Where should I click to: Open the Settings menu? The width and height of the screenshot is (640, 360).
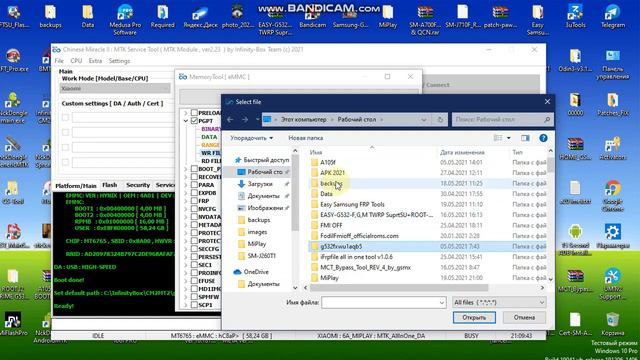119,61
